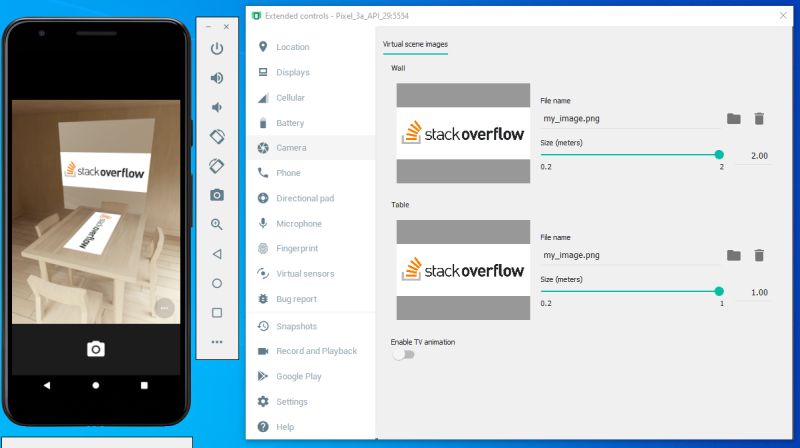The width and height of the screenshot is (800, 448).
Task: Click the Wall image preview thumbnail
Action: 463,133
